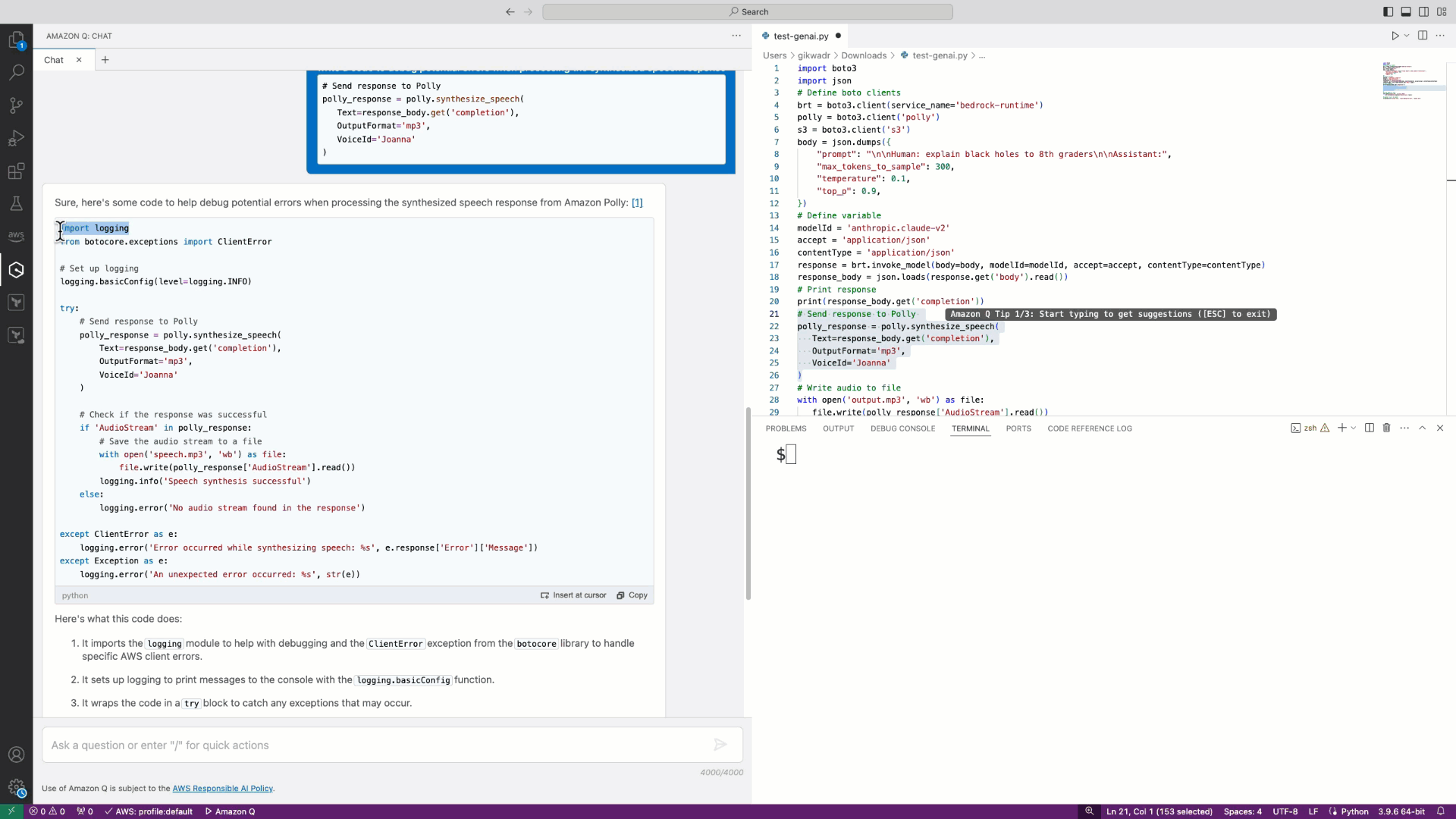The width and height of the screenshot is (1456, 819).
Task: Select the Source Control icon
Action: (17, 105)
